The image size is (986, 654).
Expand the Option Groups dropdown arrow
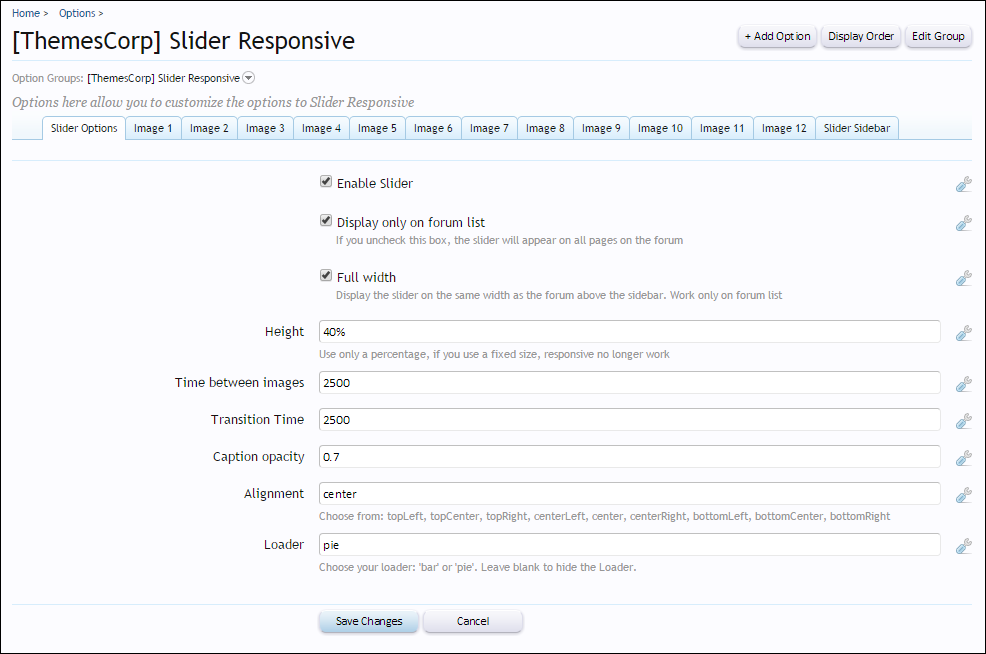[248, 78]
